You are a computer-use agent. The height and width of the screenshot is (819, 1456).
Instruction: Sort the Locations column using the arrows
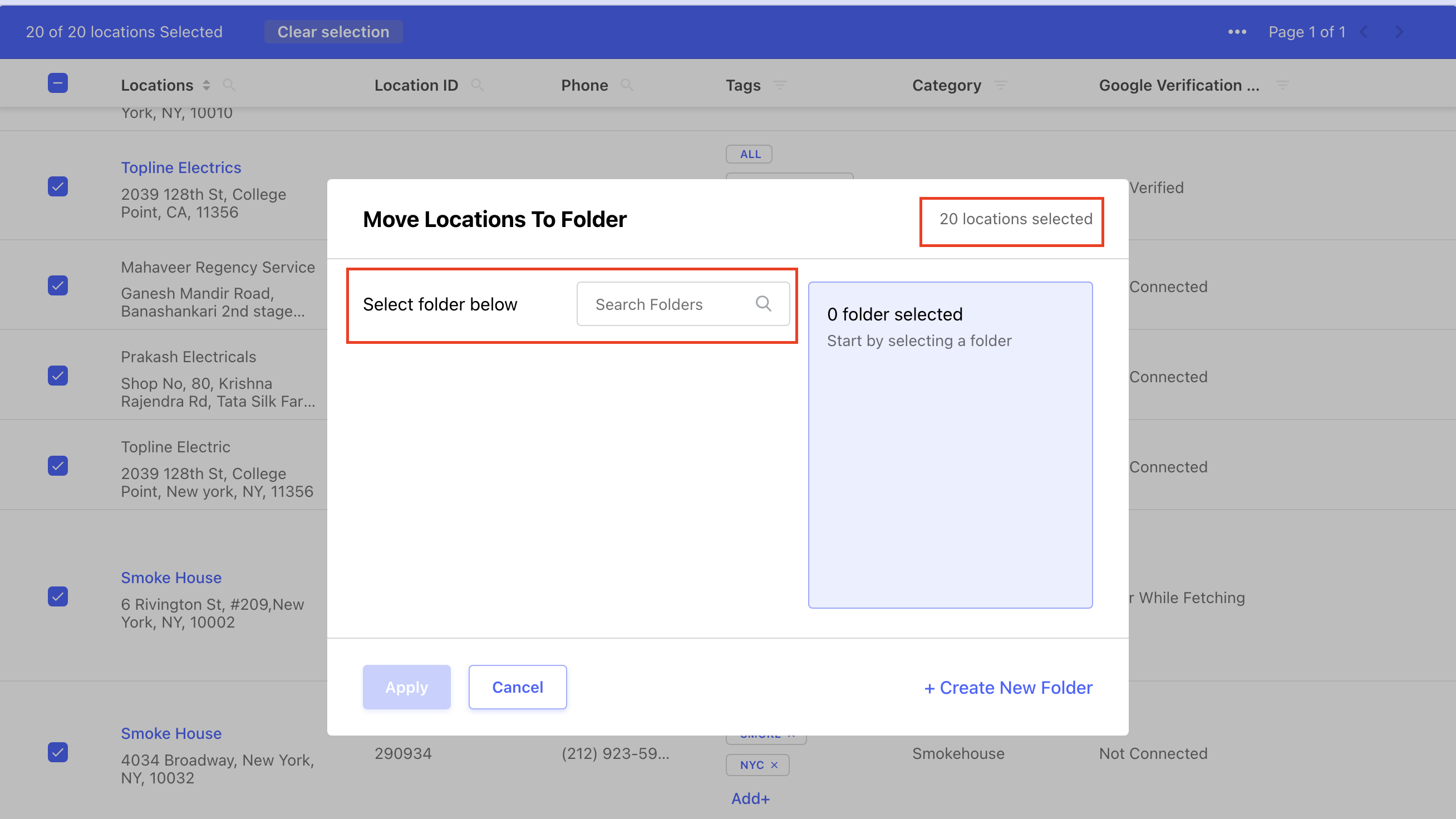206,85
